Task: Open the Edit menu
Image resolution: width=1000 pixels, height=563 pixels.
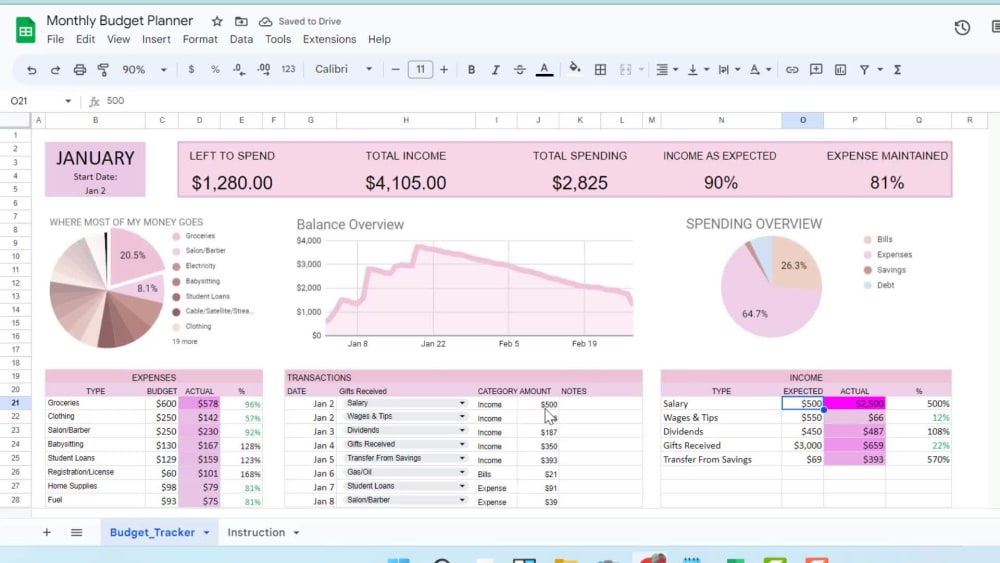Action: click(85, 40)
